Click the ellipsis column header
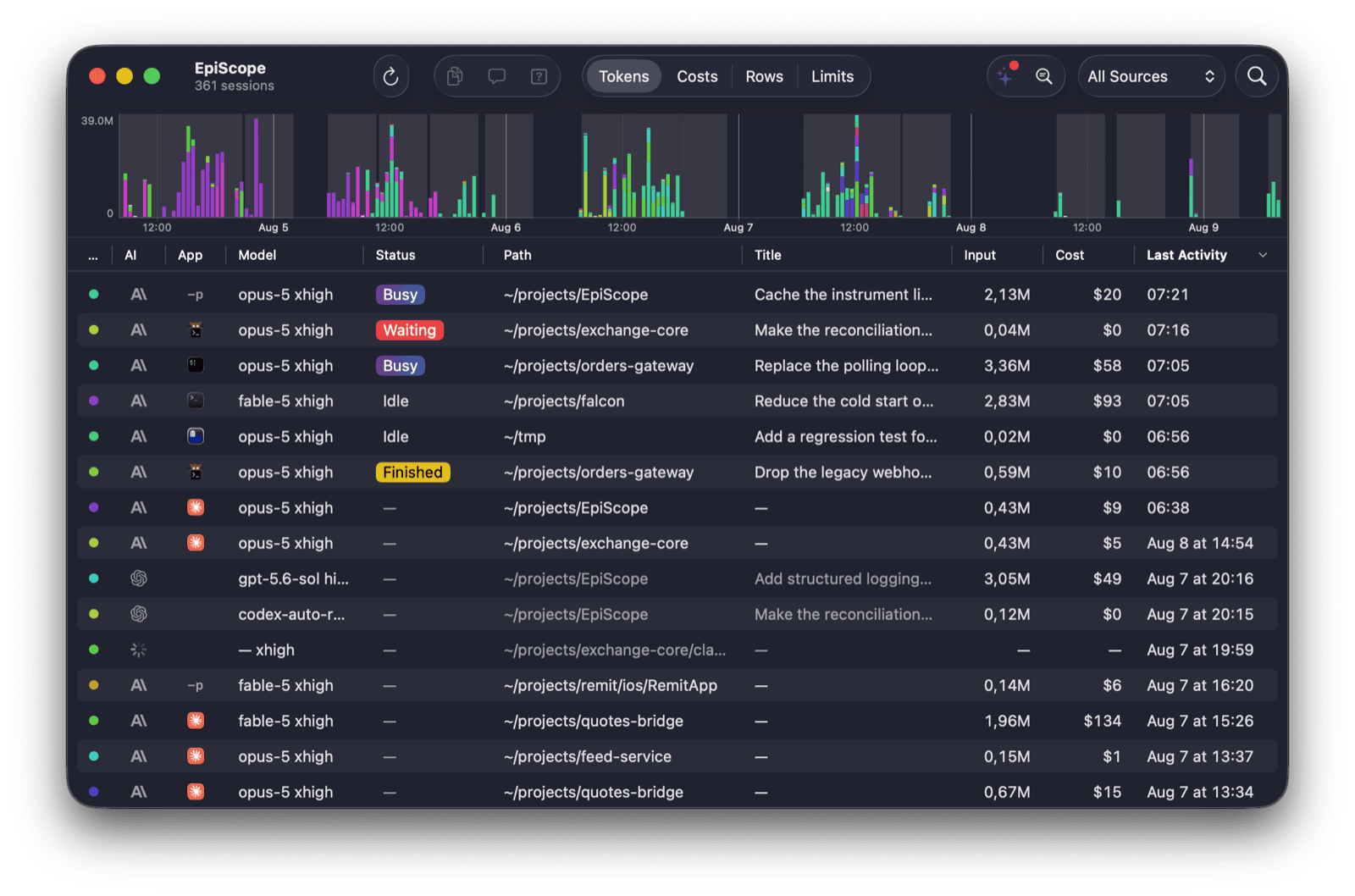Viewport: 1355px width, 896px height. [x=93, y=256]
